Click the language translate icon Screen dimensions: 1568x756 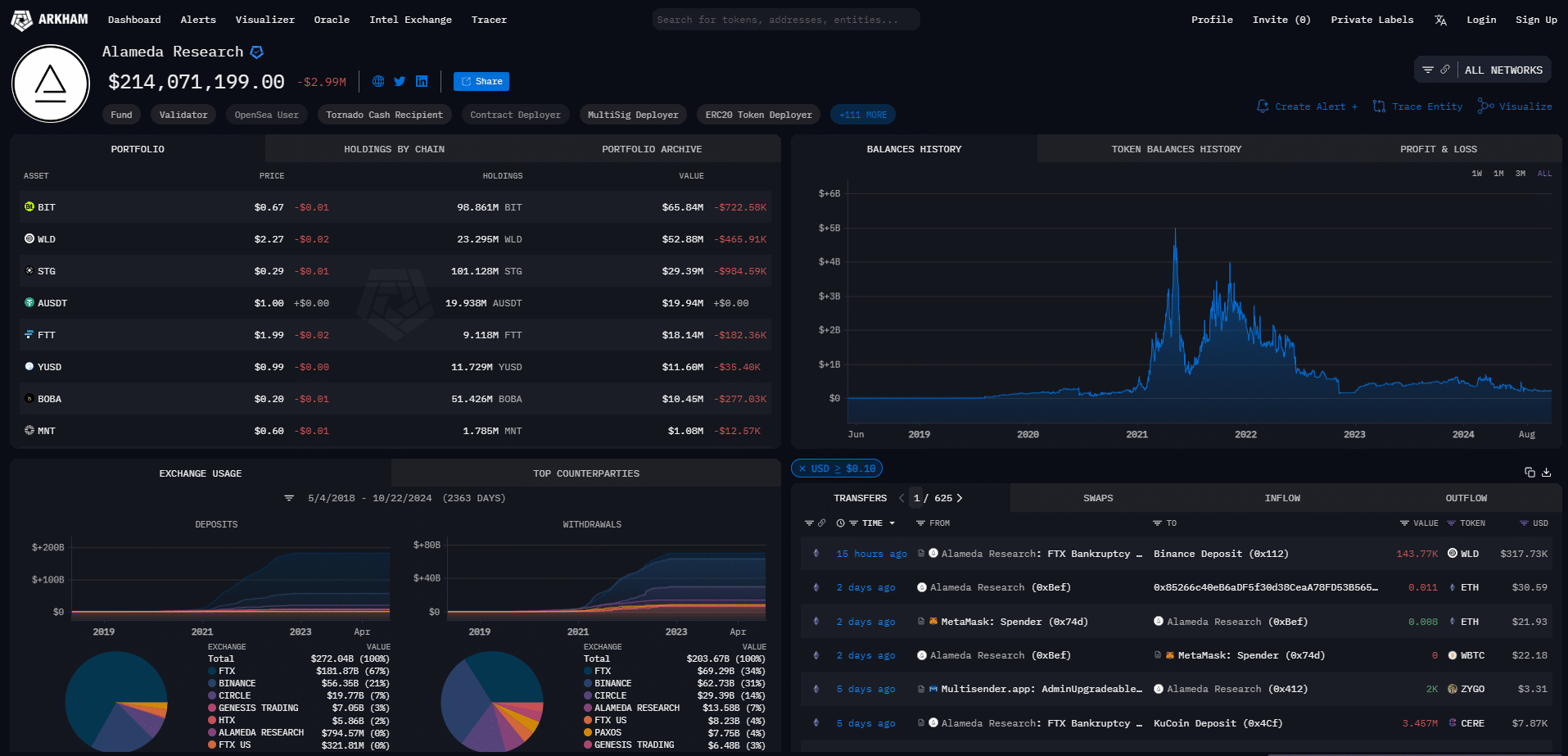coord(1440,20)
